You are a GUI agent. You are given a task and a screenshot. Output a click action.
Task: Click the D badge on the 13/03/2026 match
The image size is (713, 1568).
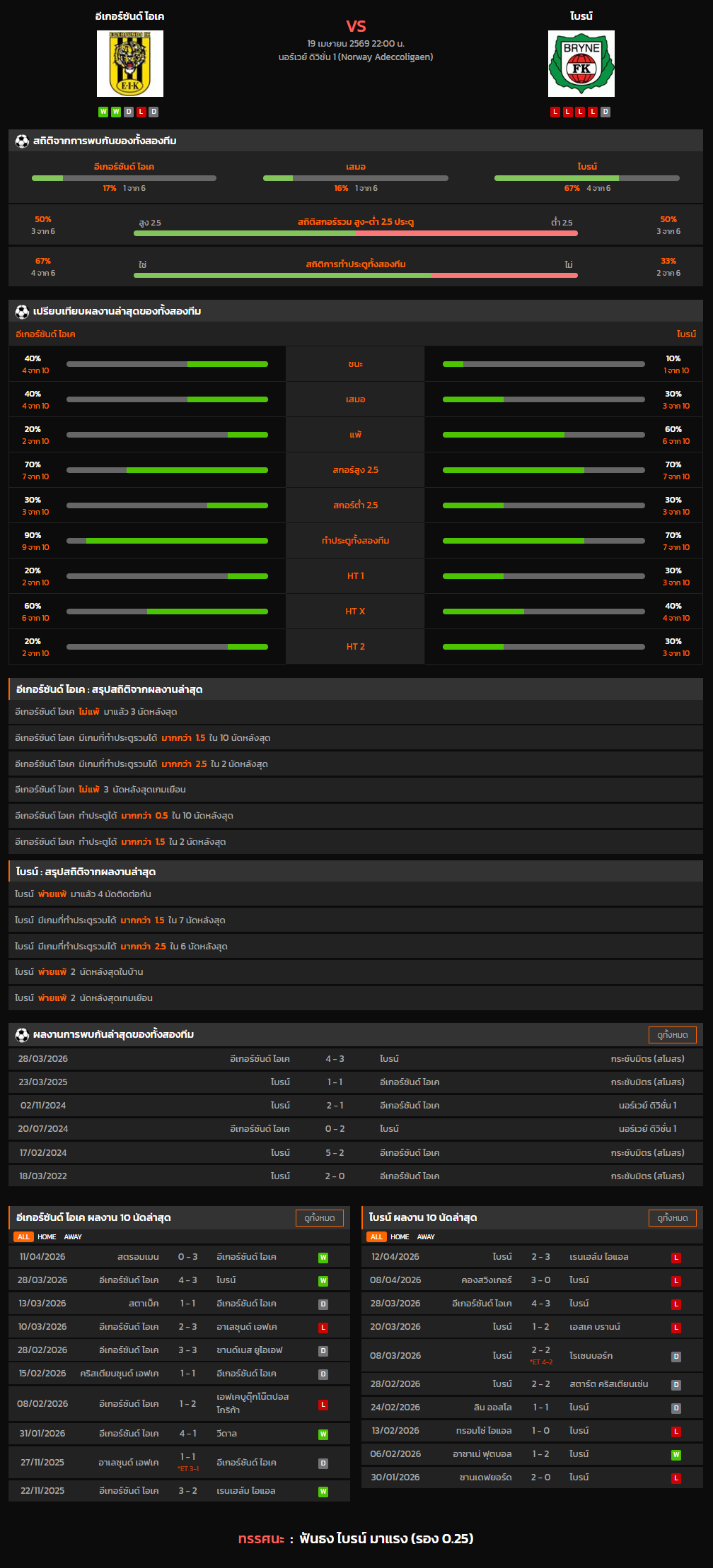pos(323,1304)
